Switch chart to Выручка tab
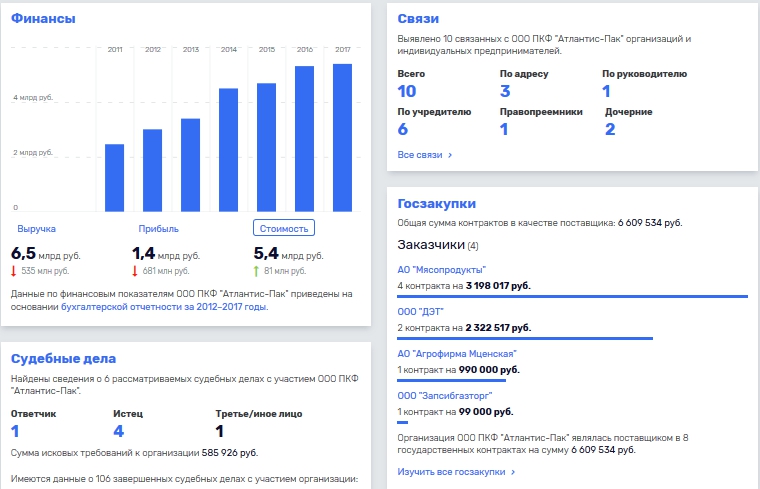 [36, 229]
